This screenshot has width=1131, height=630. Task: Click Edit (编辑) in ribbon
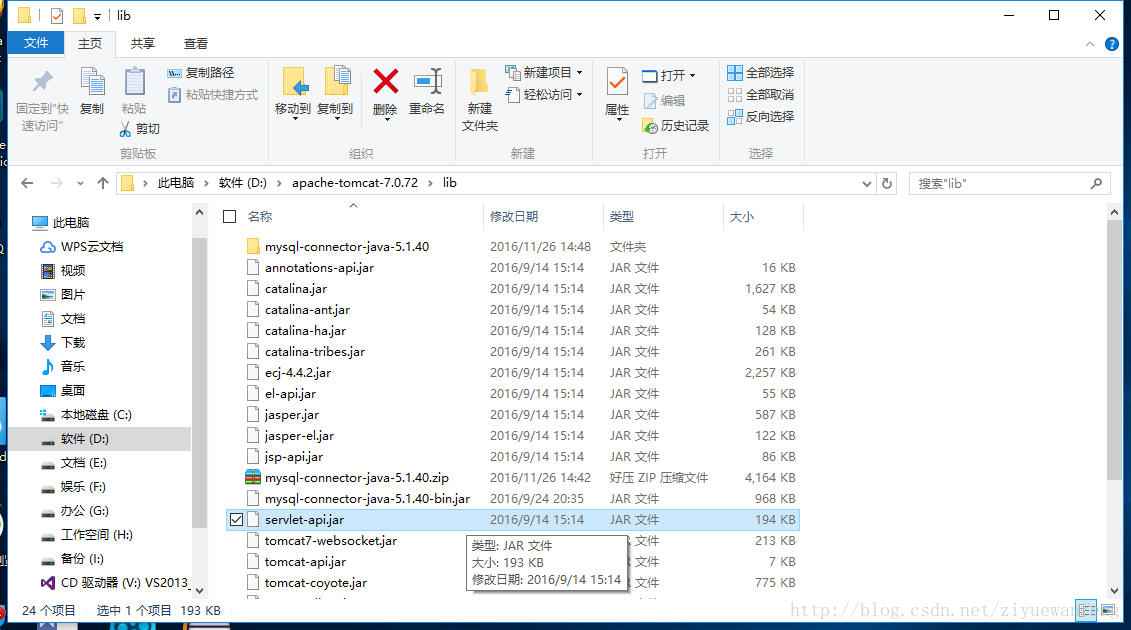click(x=664, y=101)
